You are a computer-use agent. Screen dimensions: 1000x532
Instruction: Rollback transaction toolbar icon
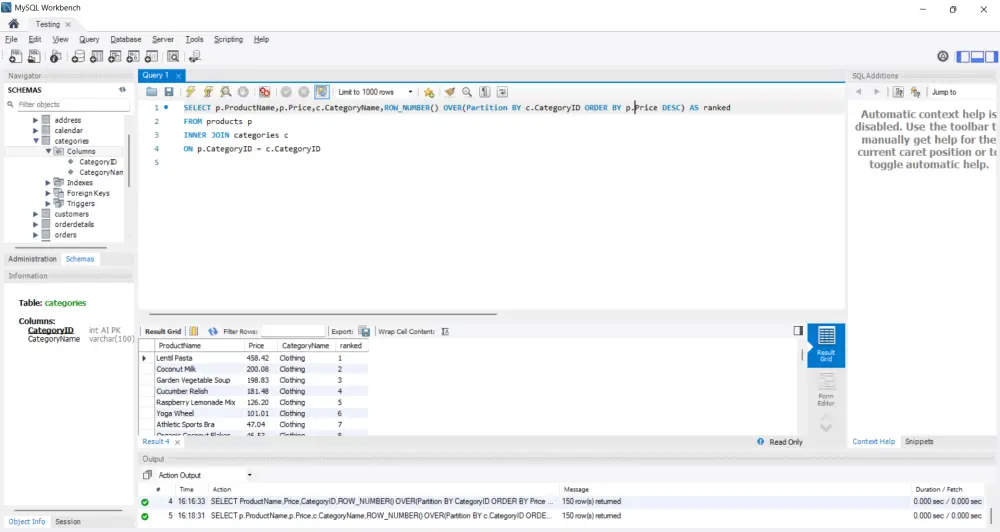tap(304, 92)
